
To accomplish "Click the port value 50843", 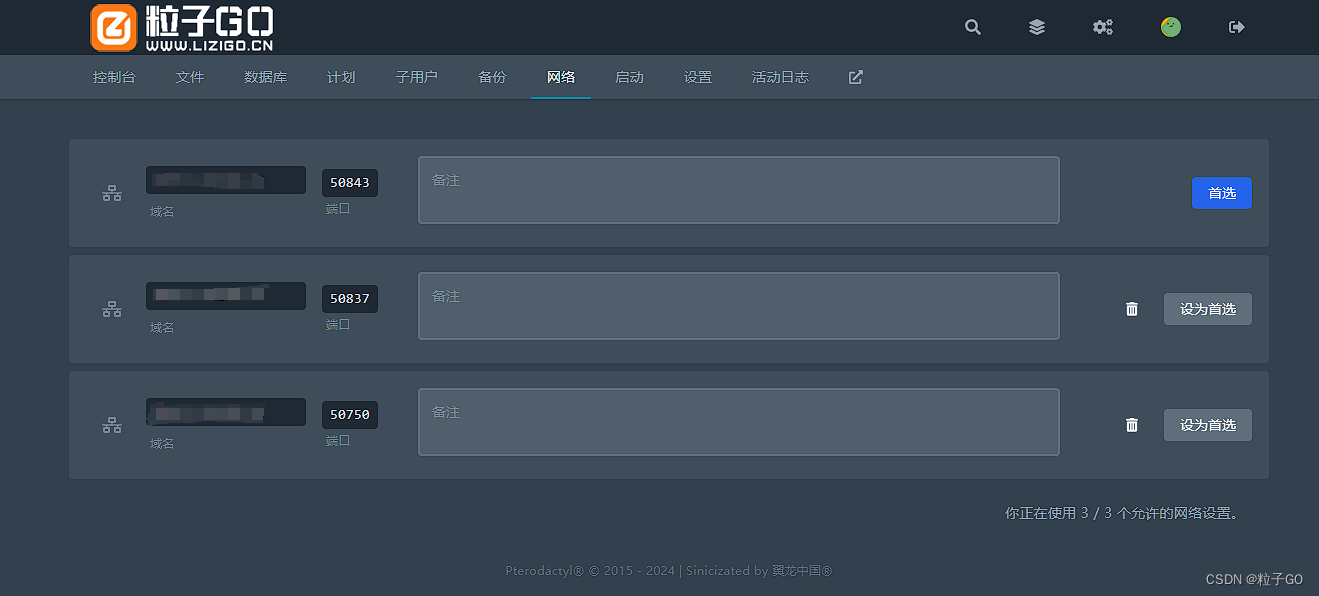I will (x=350, y=183).
